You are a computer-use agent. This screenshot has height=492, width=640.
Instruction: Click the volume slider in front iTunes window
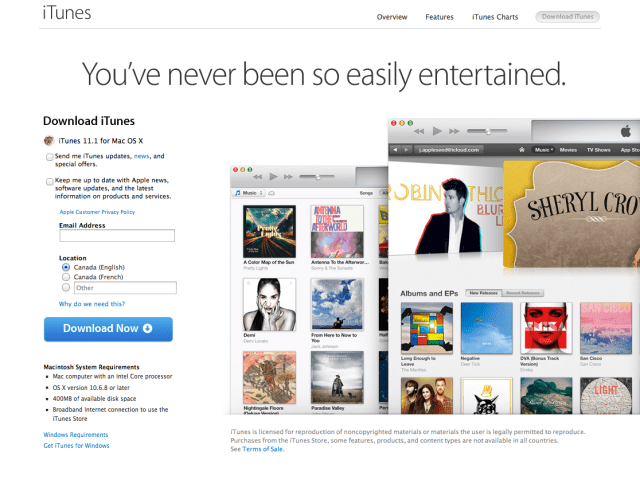pos(487,131)
